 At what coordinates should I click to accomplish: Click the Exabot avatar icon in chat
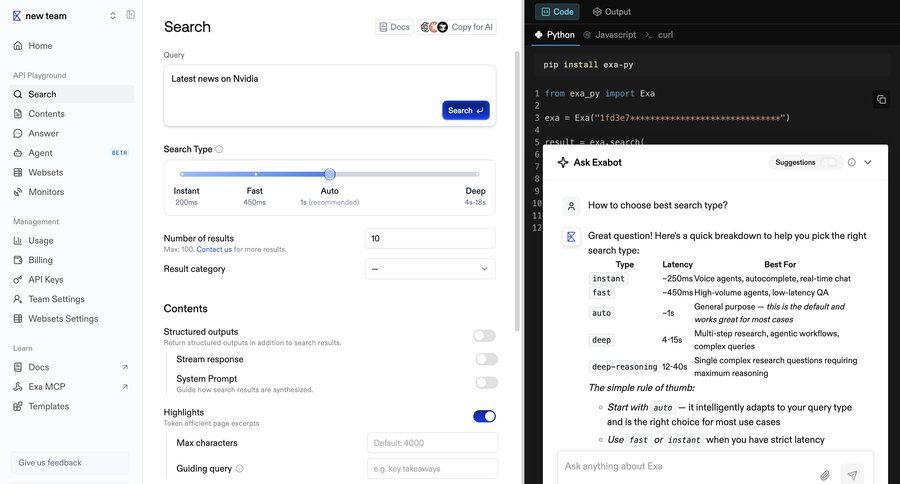pos(571,237)
